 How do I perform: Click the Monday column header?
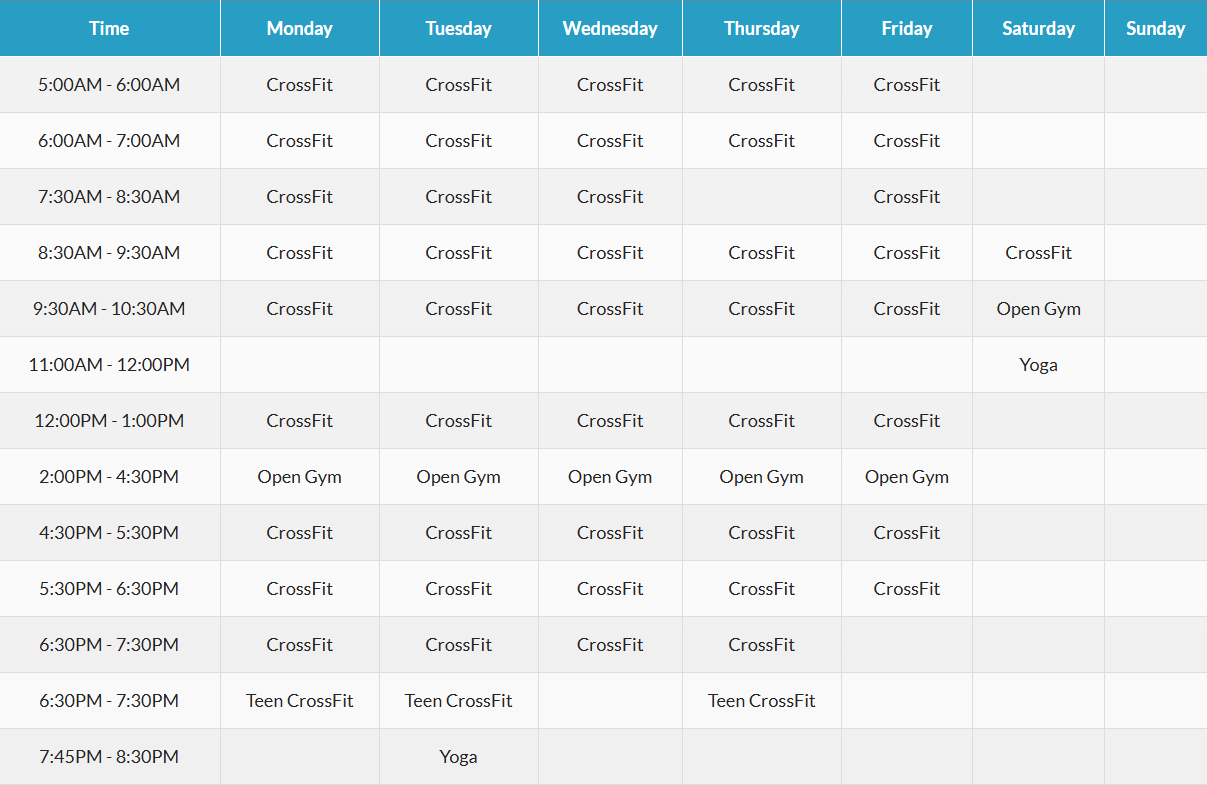click(299, 28)
